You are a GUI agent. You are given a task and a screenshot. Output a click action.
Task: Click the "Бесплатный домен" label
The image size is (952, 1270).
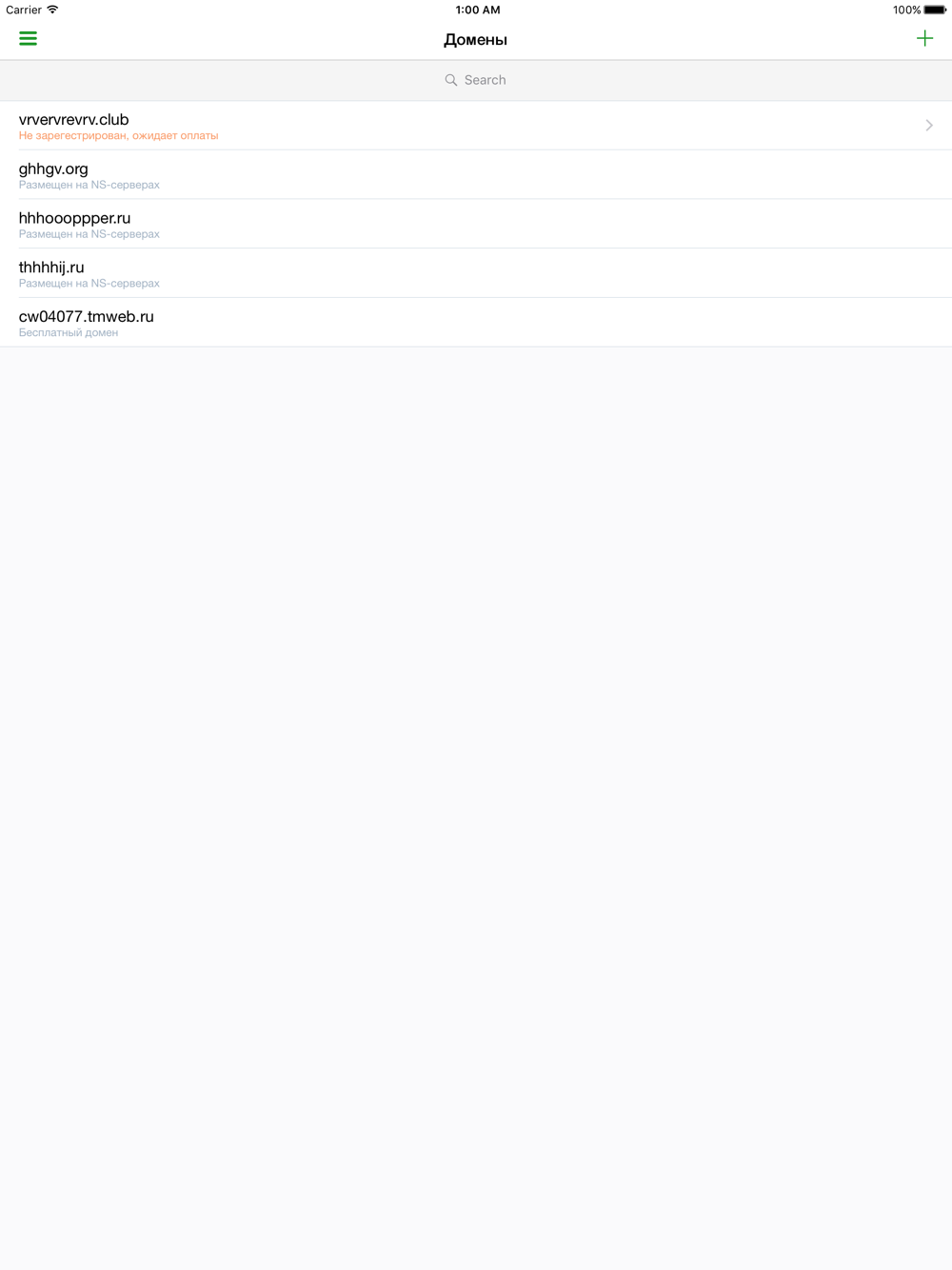coord(69,333)
